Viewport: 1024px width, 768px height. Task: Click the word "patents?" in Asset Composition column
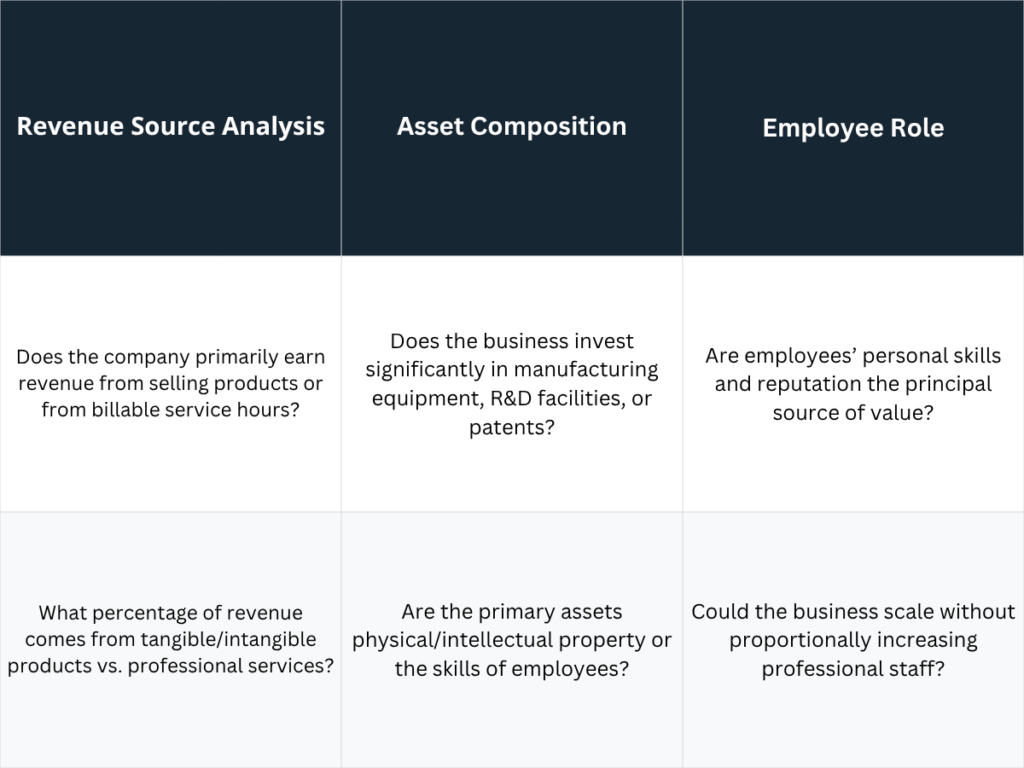(x=511, y=429)
